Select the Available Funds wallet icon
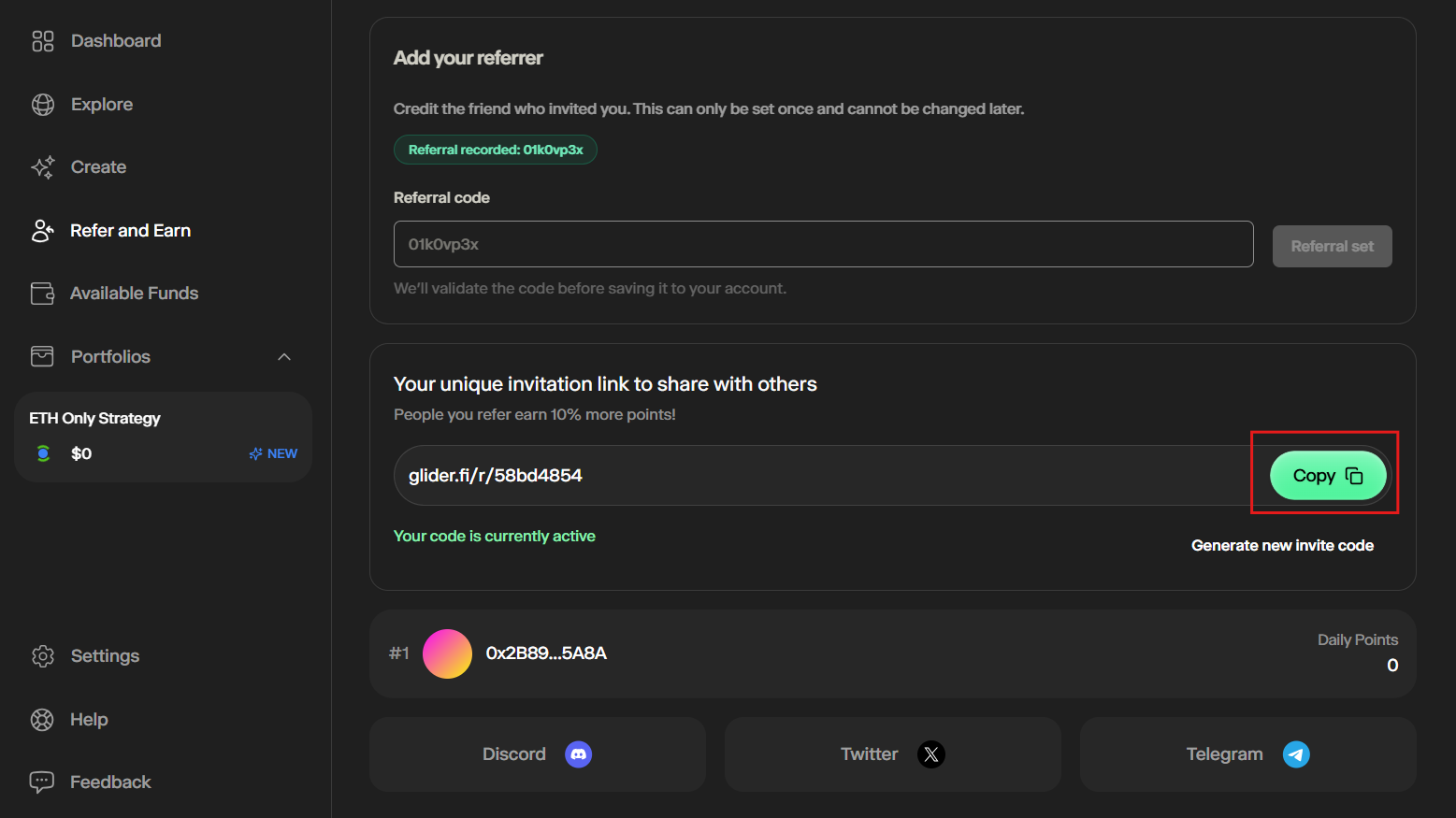Screen dimensions: 1456x818 click(x=43, y=293)
